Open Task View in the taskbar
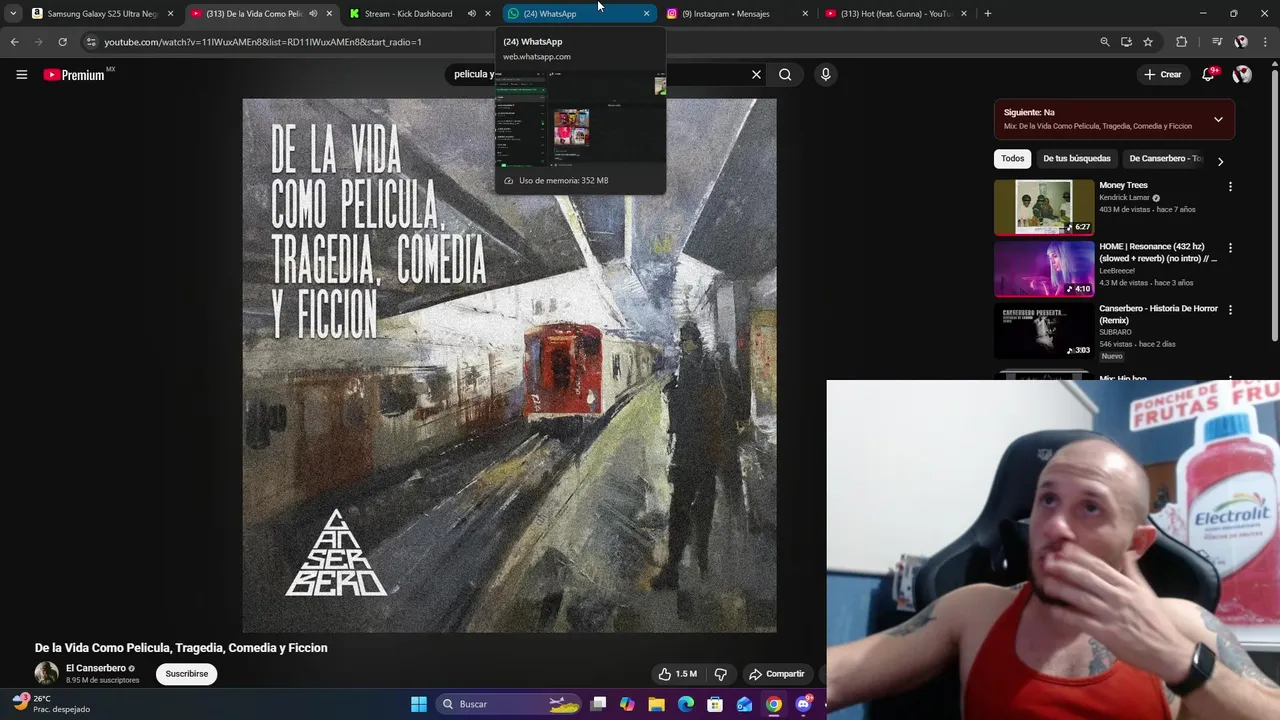This screenshot has width=1280, height=720. pyautogui.click(x=598, y=704)
